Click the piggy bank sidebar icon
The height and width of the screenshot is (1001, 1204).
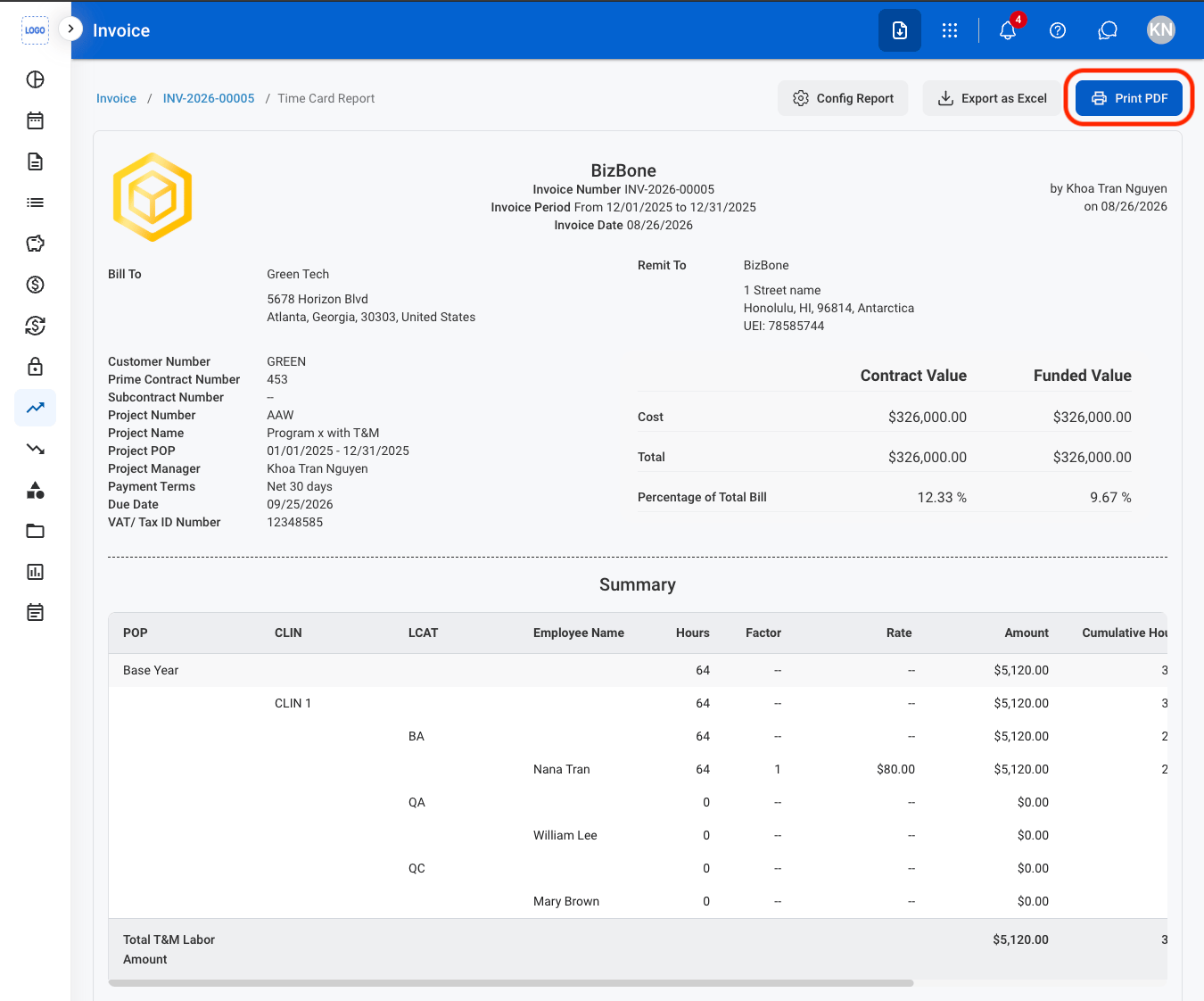[35, 244]
